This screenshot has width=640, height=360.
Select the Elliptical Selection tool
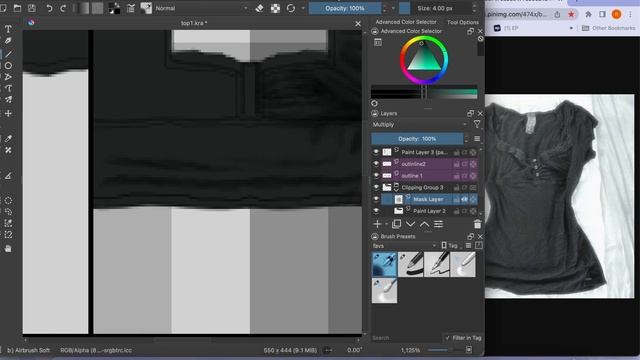[x=8, y=200]
